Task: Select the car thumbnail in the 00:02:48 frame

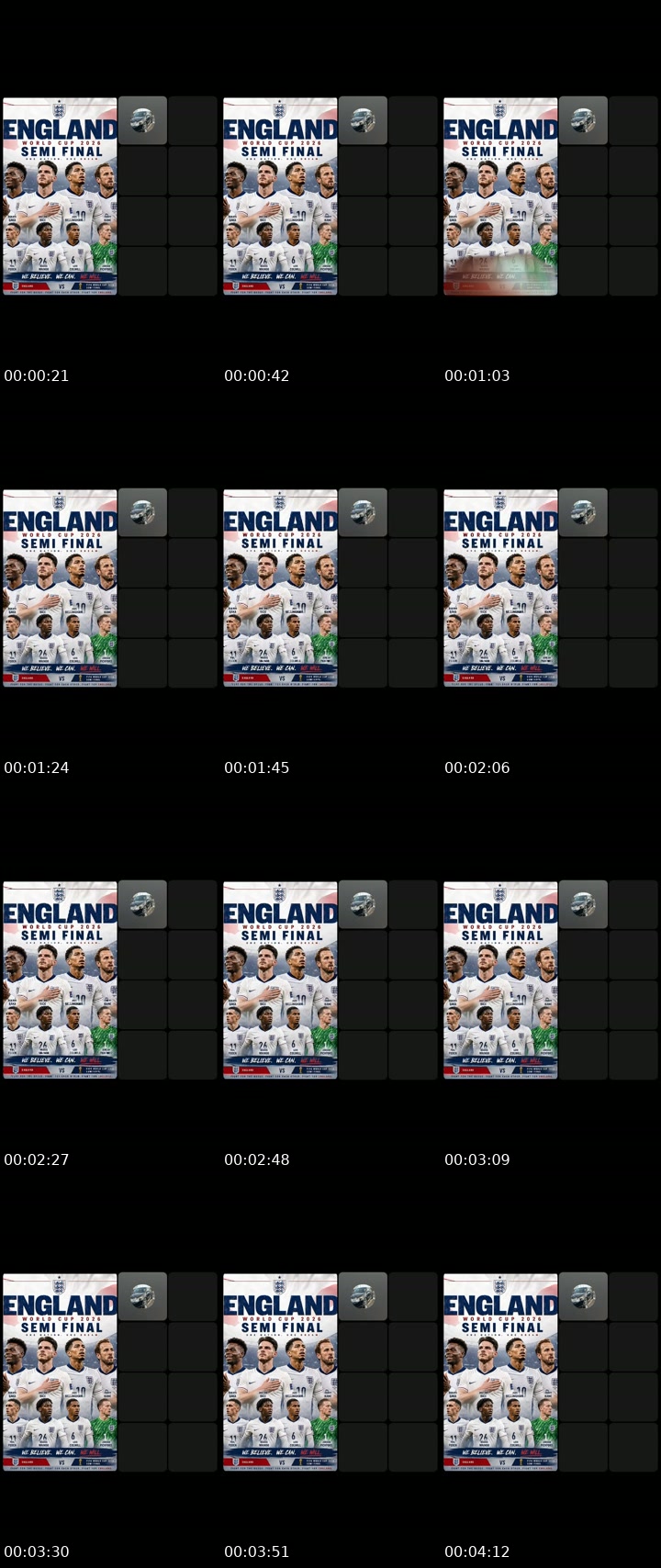Action: click(x=363, y=904)
